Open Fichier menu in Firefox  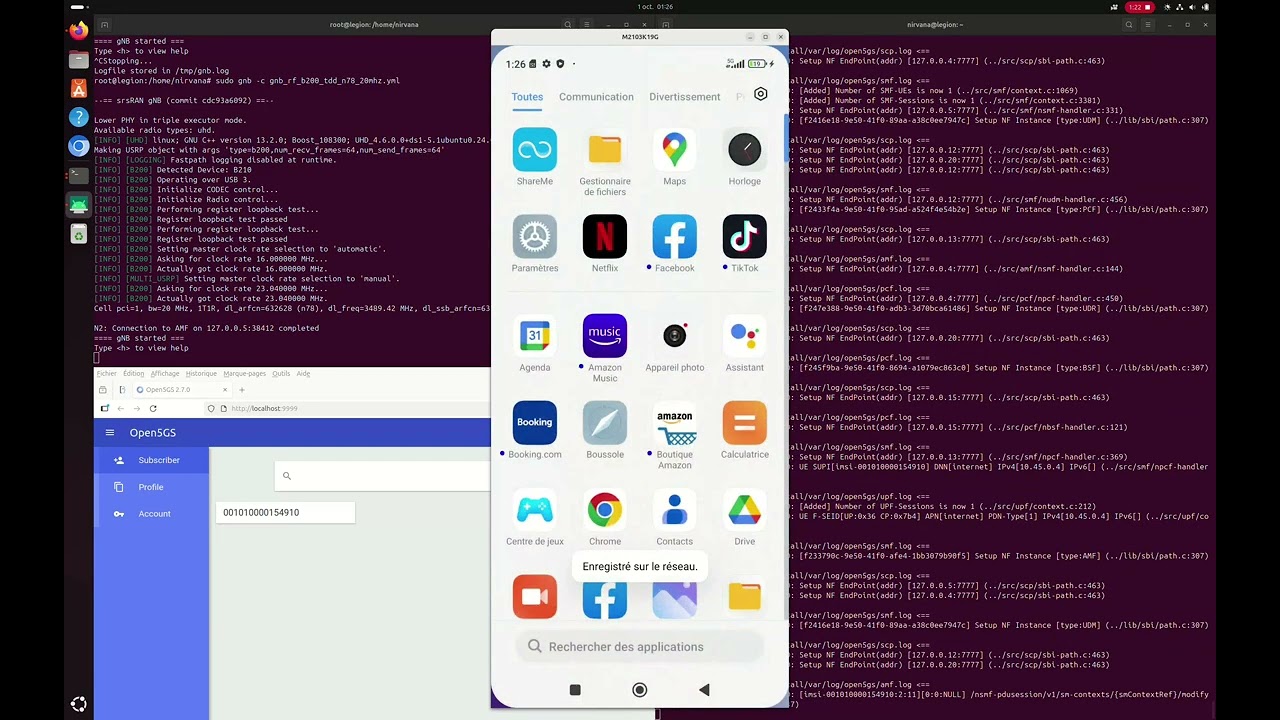coord(106,374)
